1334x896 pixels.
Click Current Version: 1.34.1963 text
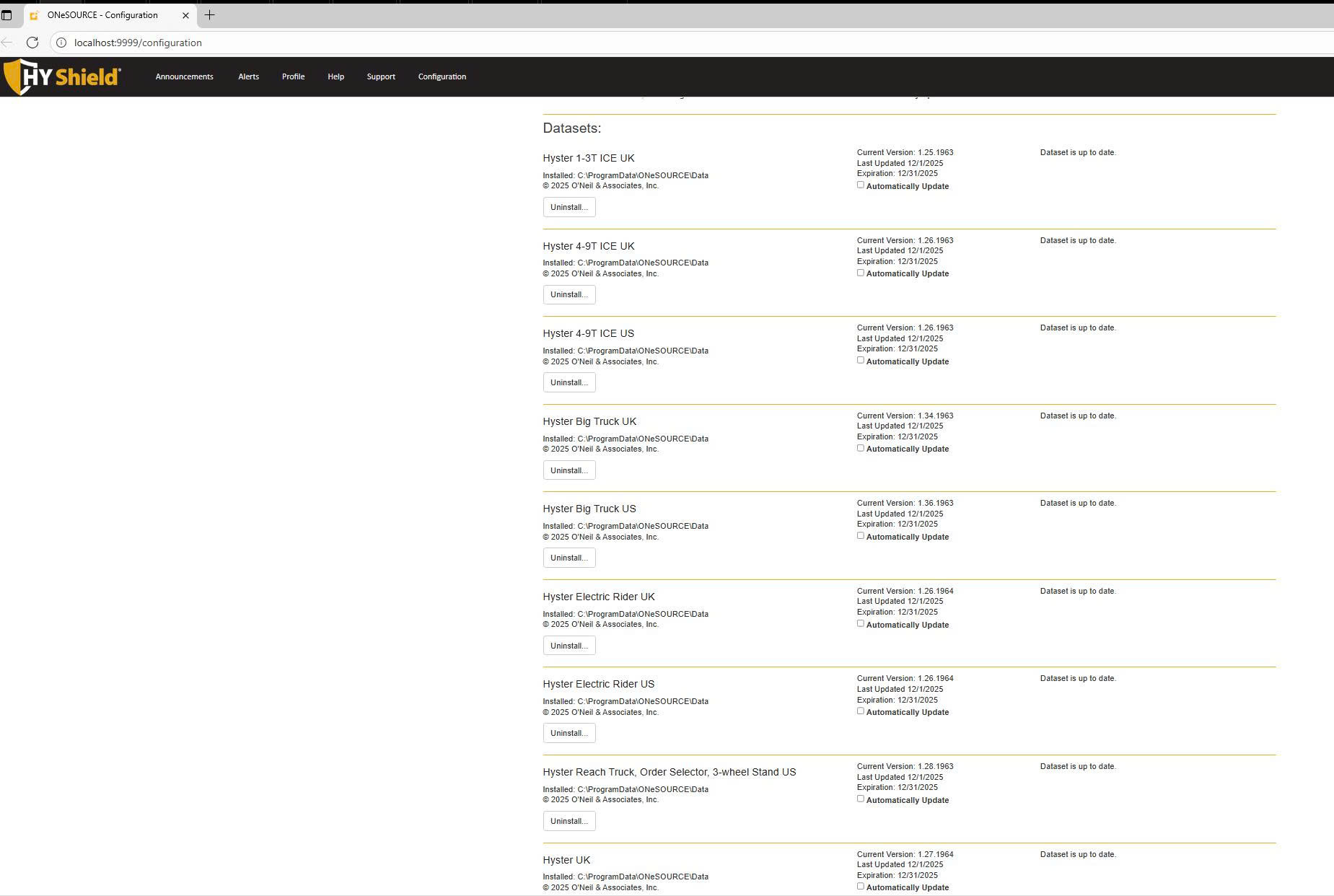[905, 416]
